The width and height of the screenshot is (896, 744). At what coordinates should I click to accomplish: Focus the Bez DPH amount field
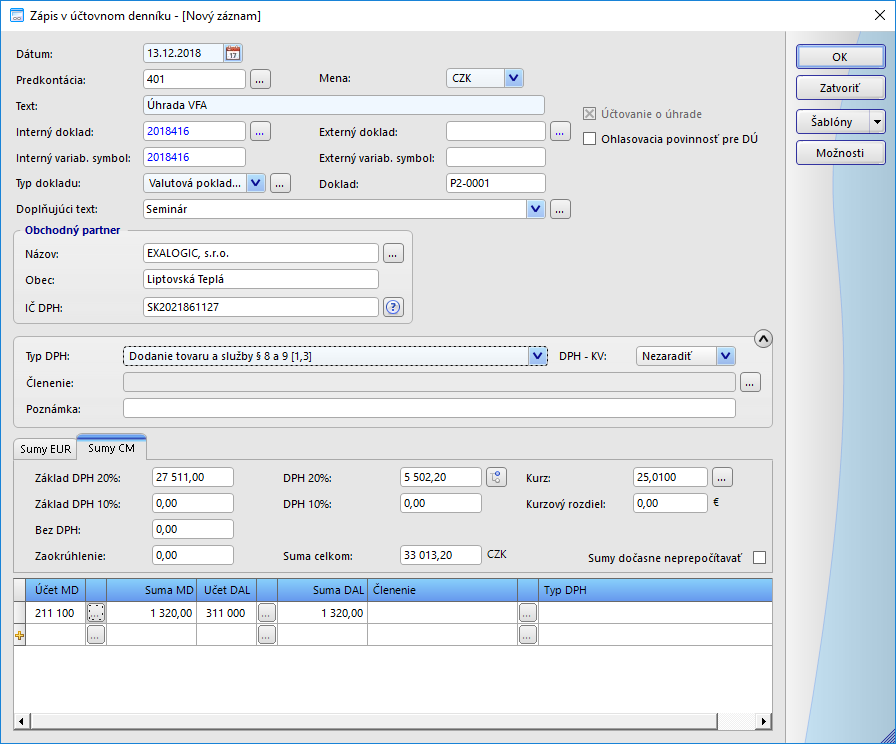click(193, 529)
